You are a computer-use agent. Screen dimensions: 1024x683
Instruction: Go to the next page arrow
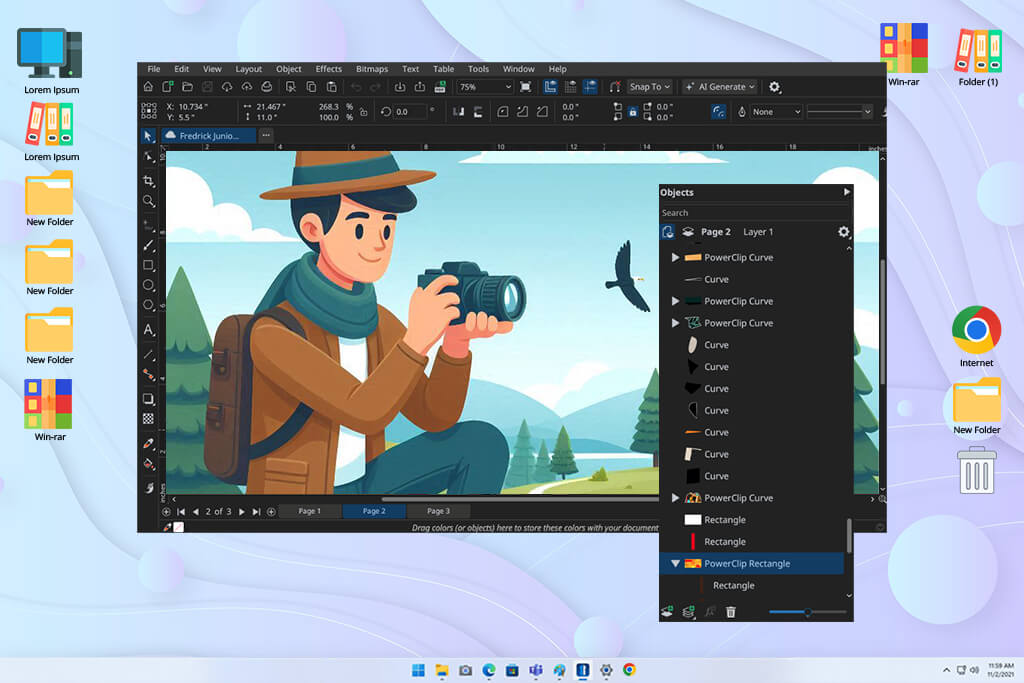pos(242,512)
